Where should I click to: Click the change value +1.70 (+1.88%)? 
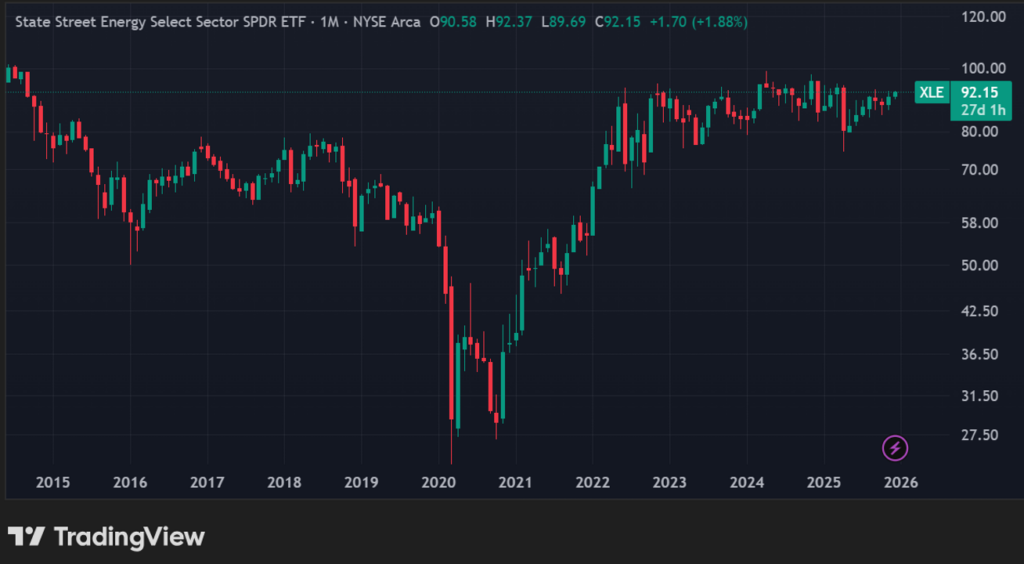tap(698, 22)
